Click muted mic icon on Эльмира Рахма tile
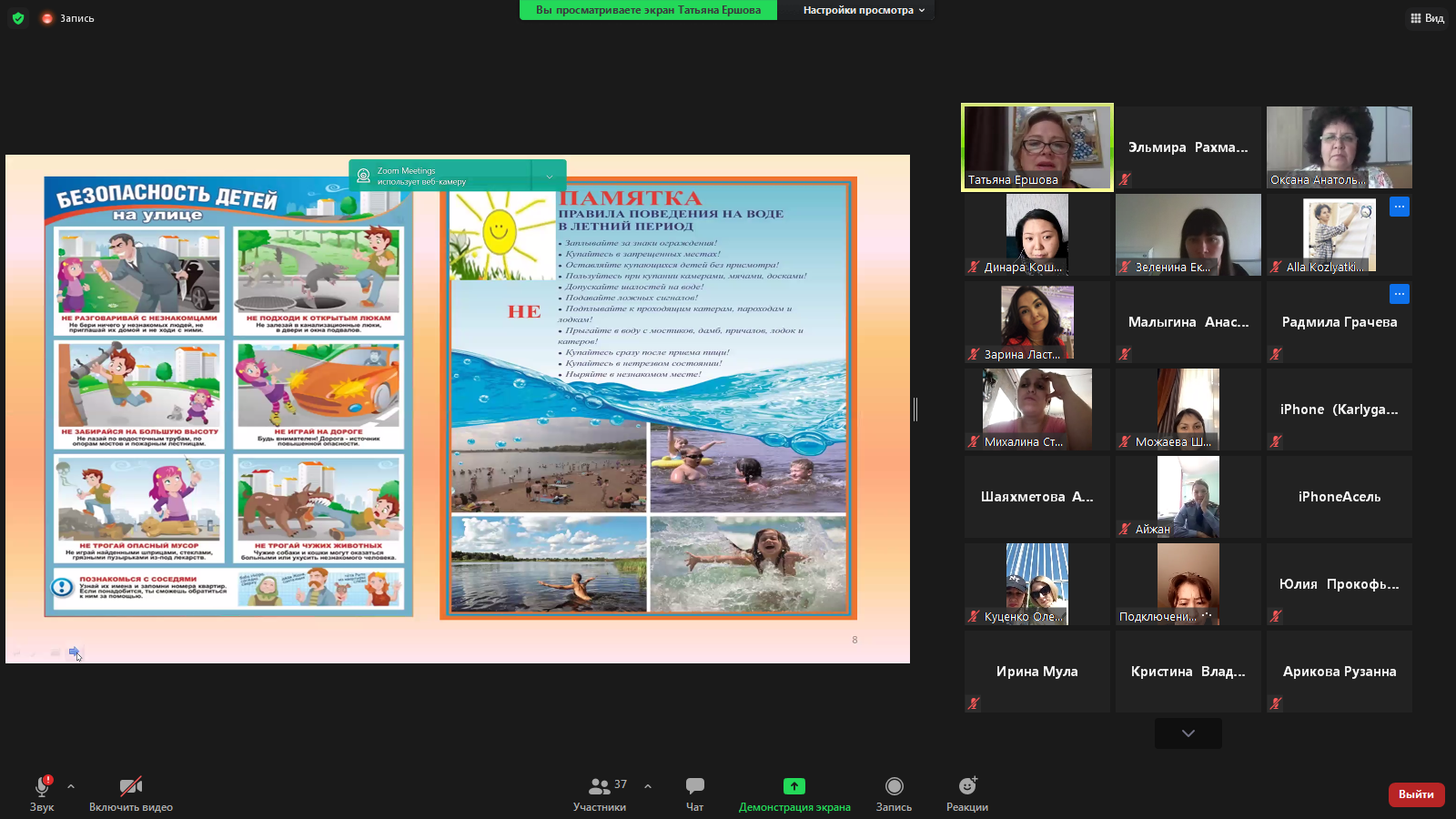 point(1125,179)
